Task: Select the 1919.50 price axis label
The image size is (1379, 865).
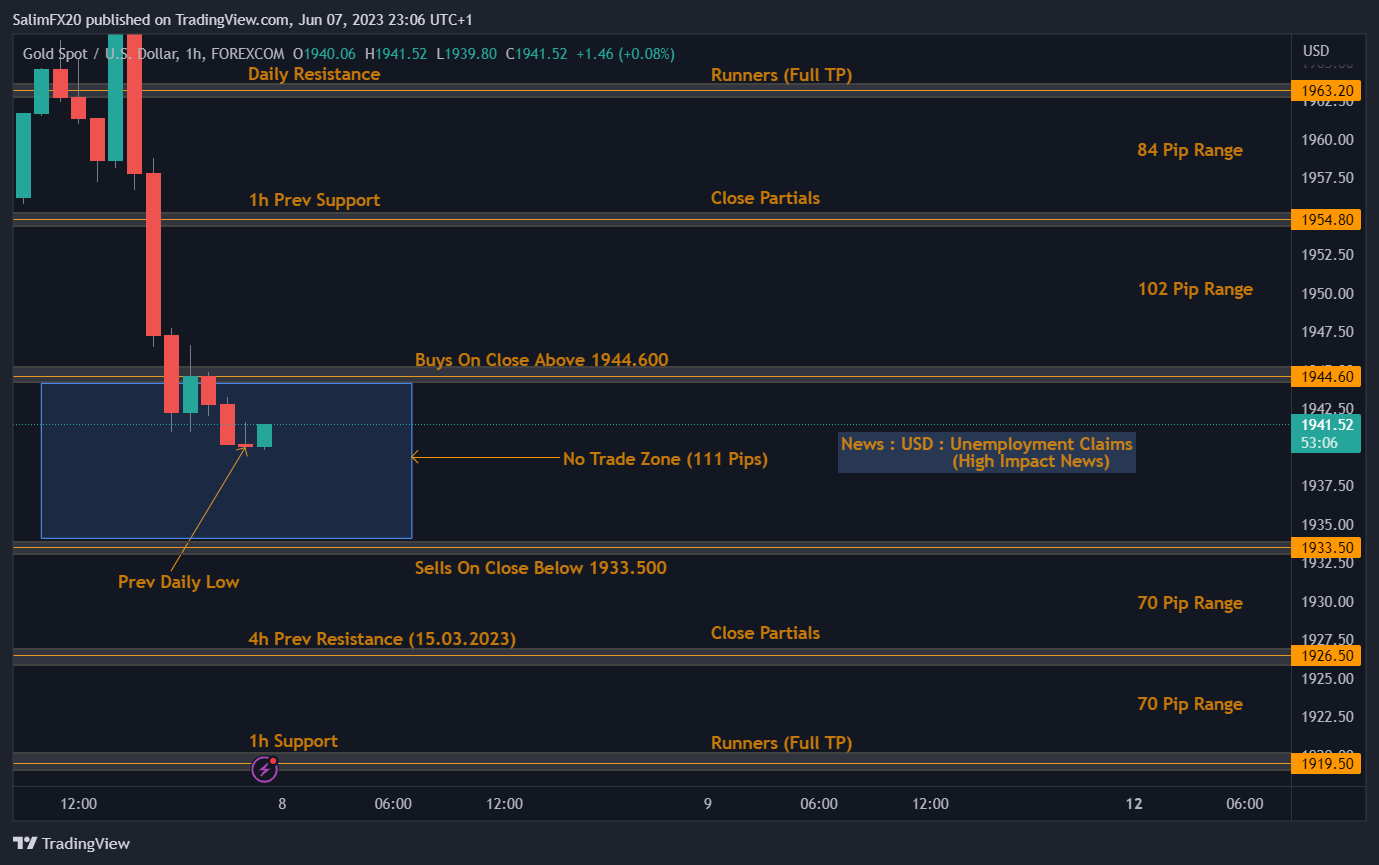Action: click(x=1326, y=764)
